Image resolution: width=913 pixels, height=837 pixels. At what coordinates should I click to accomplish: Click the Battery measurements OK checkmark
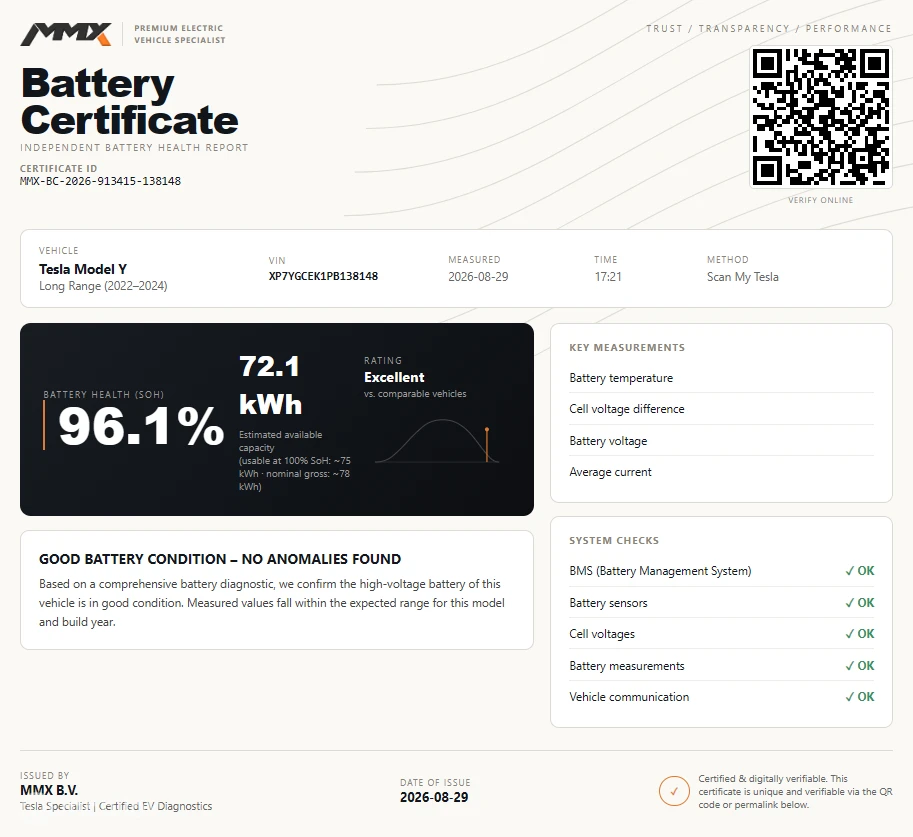point(859,665)
